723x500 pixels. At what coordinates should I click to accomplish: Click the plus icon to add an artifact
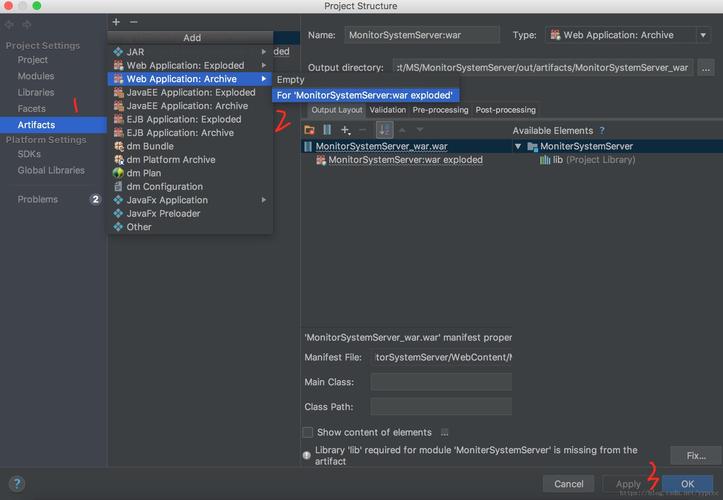116,22
